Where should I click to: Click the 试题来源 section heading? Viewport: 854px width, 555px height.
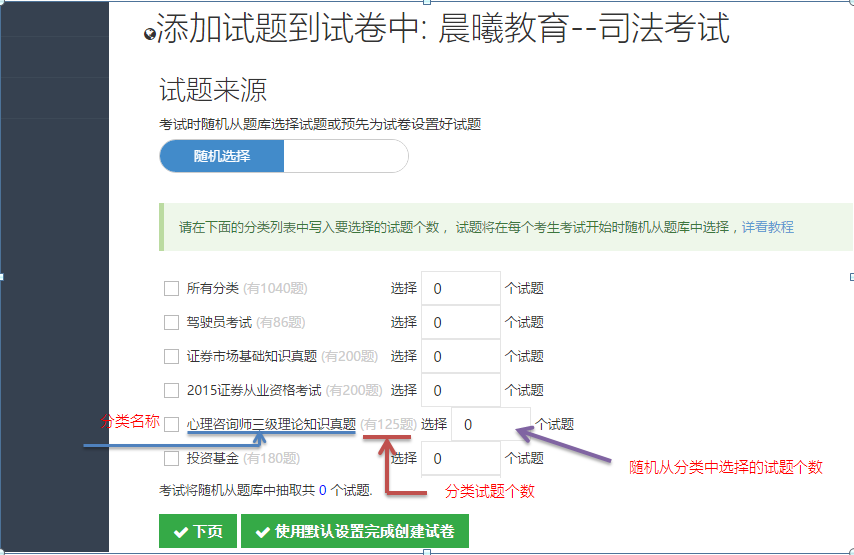[213, 90]
